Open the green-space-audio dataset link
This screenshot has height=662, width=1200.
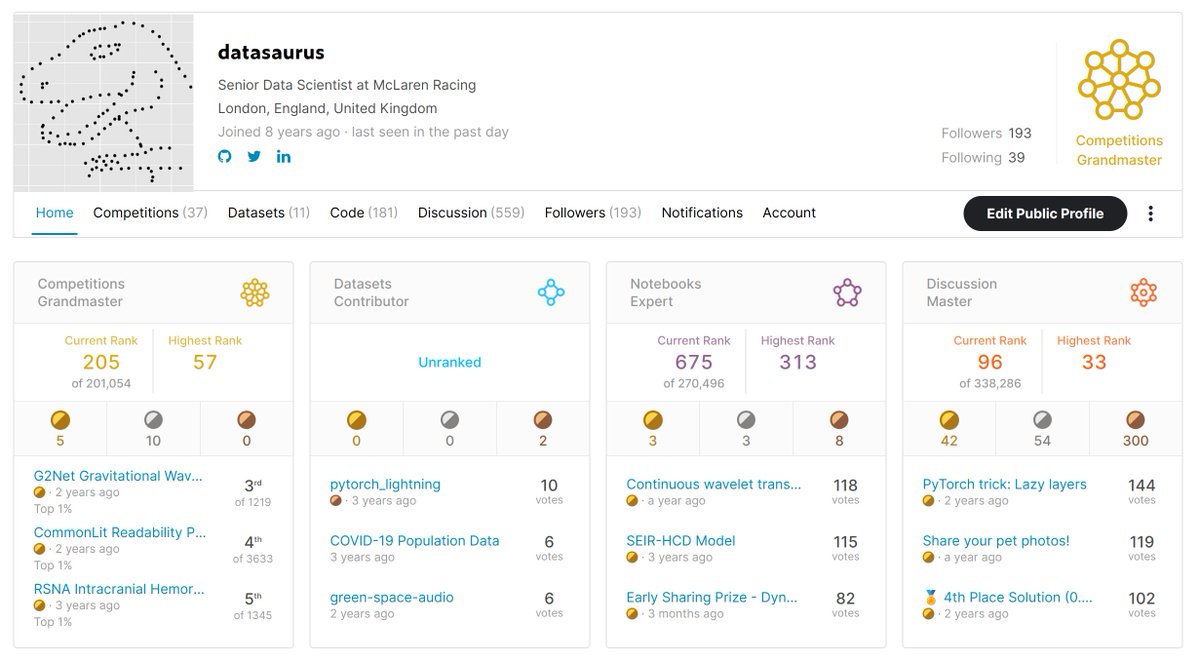point(392,597)
